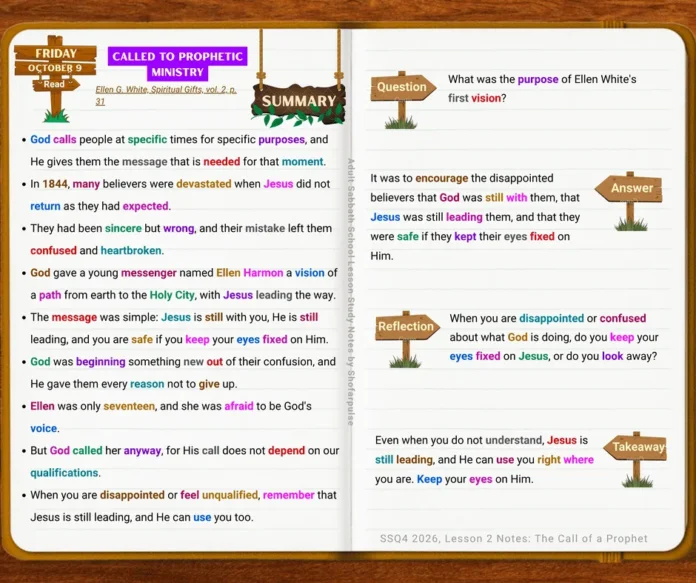Click the word "voice"
The width and height of the screenshot is (696, 583).
(x=44, y=428)
